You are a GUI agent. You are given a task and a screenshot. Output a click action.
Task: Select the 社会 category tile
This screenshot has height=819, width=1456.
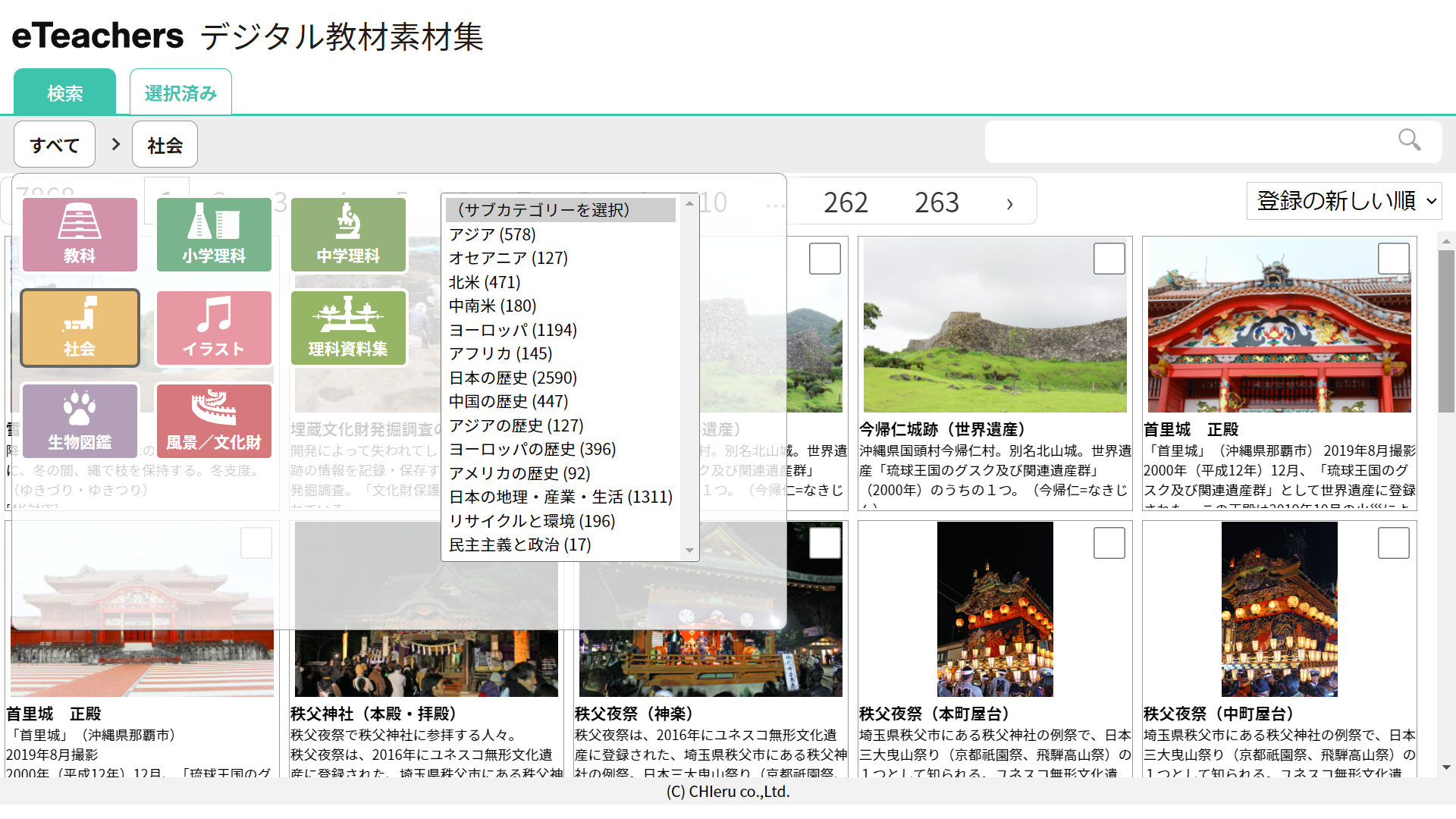[80, 328]
